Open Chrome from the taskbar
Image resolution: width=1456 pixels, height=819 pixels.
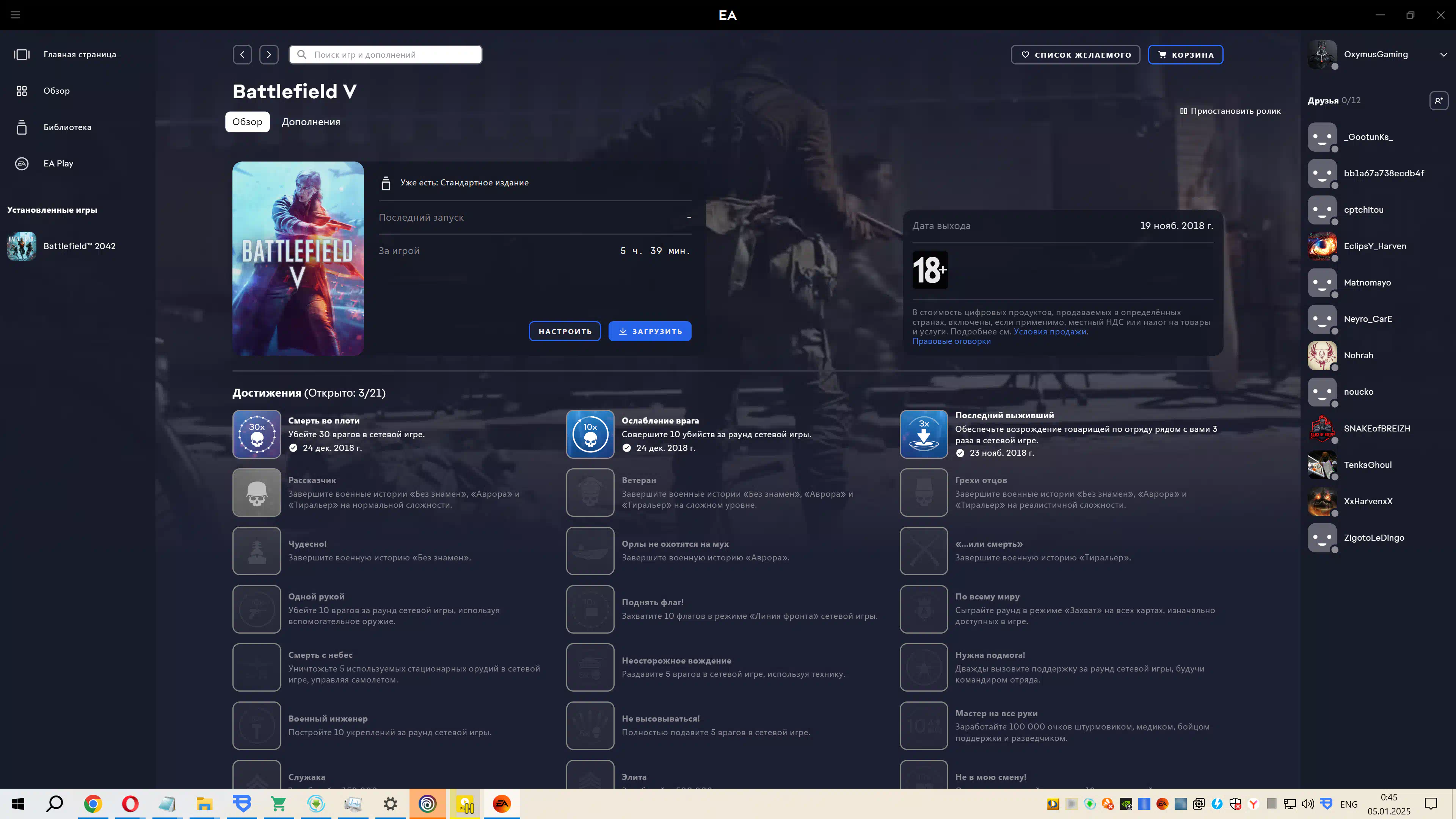pyautogui.click(x=93, y=804)
